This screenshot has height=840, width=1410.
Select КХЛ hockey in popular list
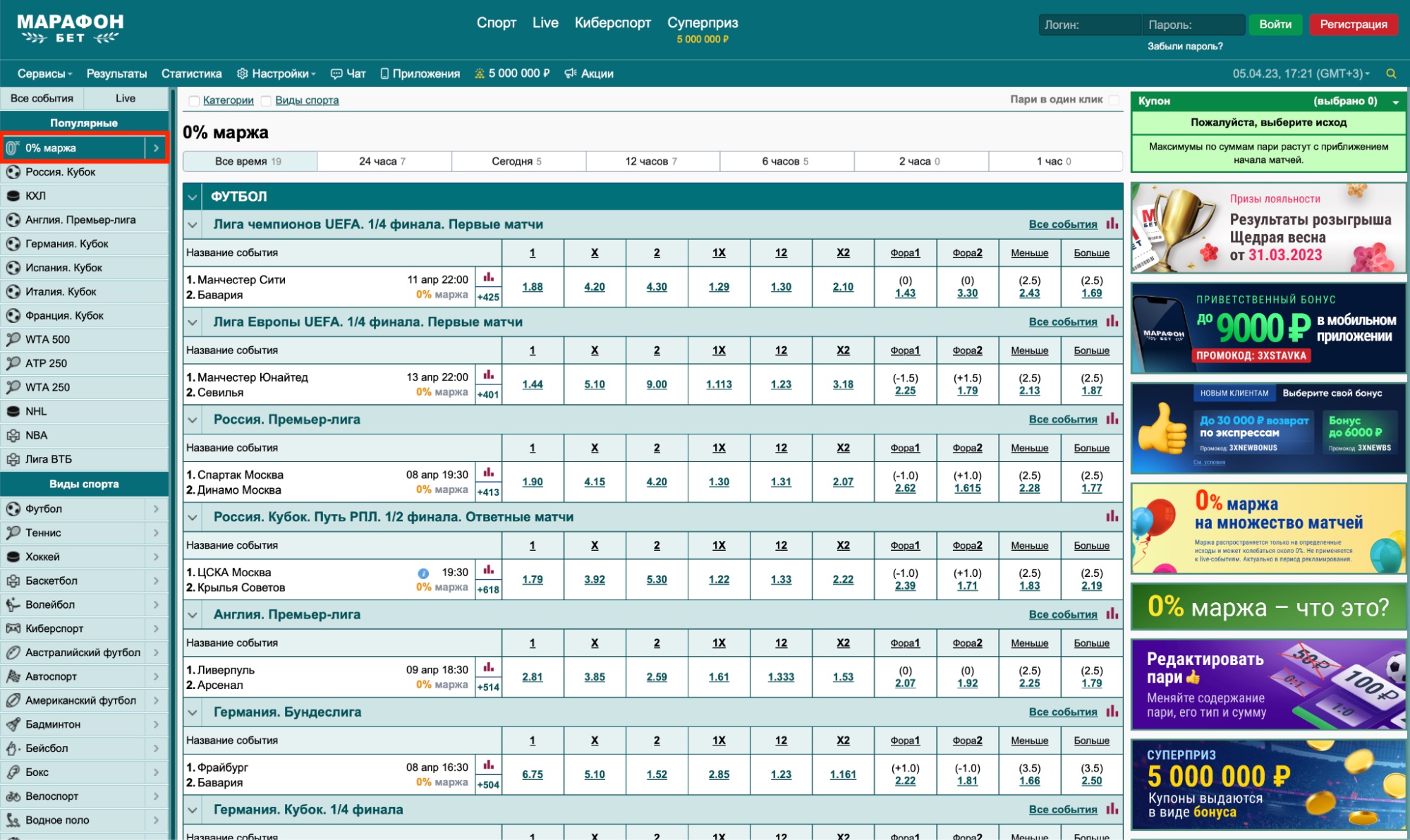84,195
